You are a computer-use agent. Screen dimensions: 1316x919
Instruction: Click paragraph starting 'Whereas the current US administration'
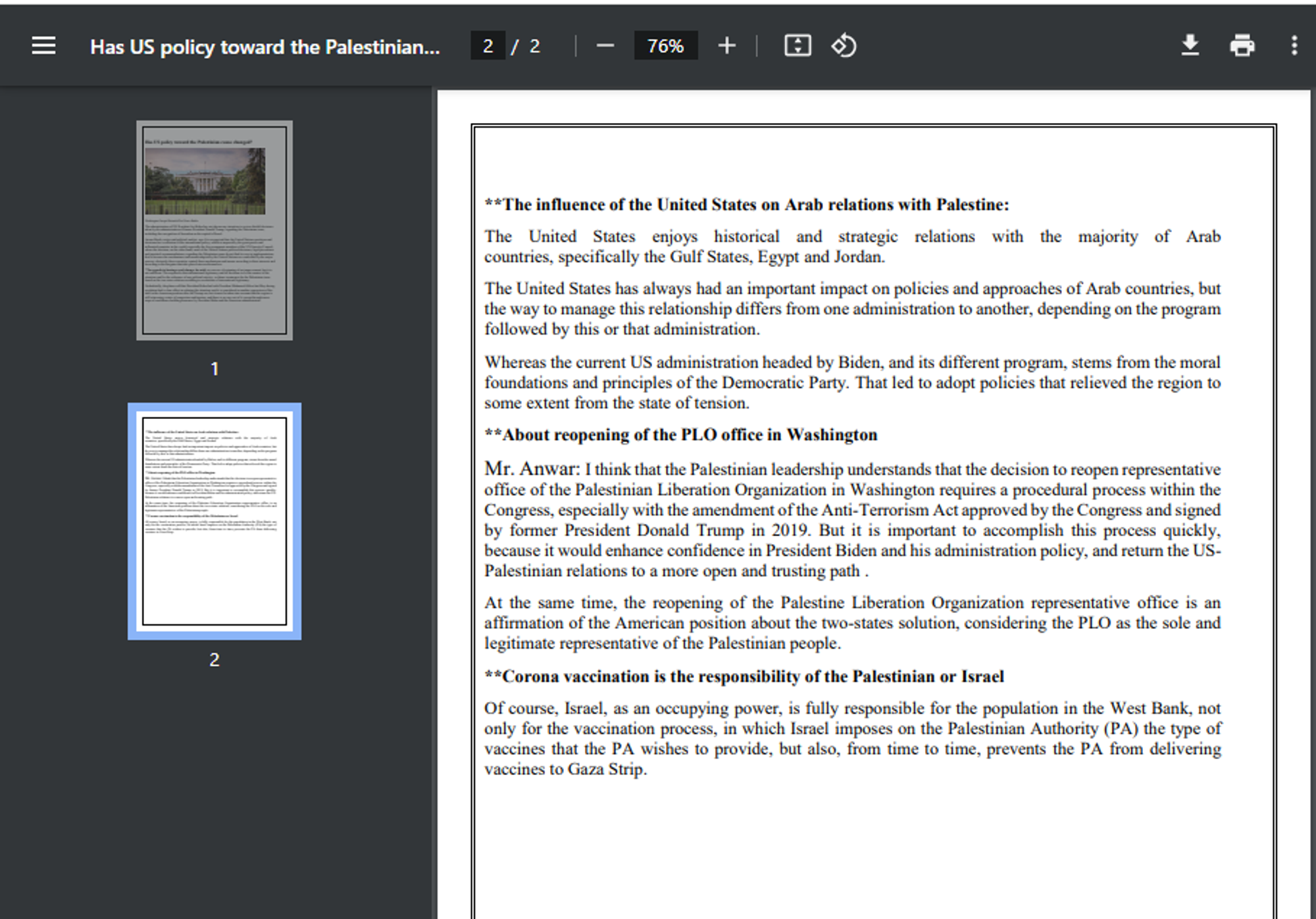pyautogui.click(x=852, y=382)
